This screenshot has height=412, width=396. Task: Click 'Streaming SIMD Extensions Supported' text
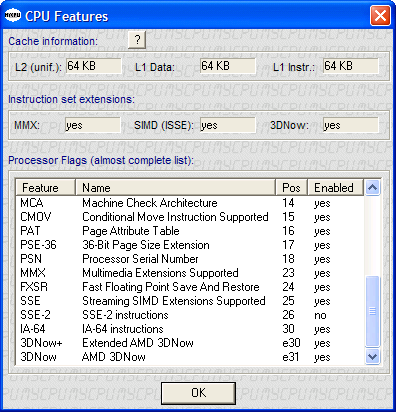[174, 301]
